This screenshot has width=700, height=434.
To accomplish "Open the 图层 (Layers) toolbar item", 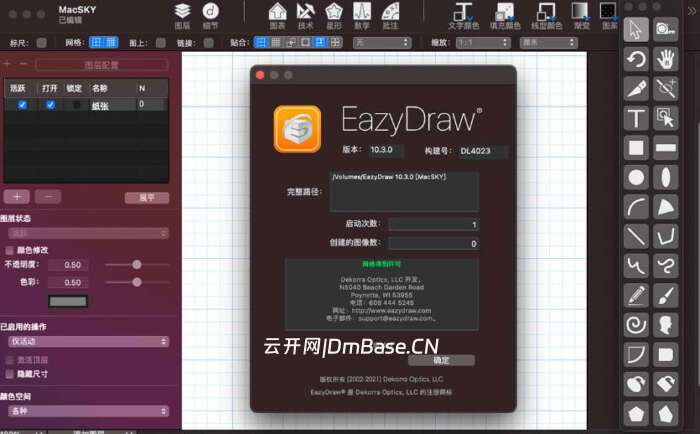I will 182,16.
